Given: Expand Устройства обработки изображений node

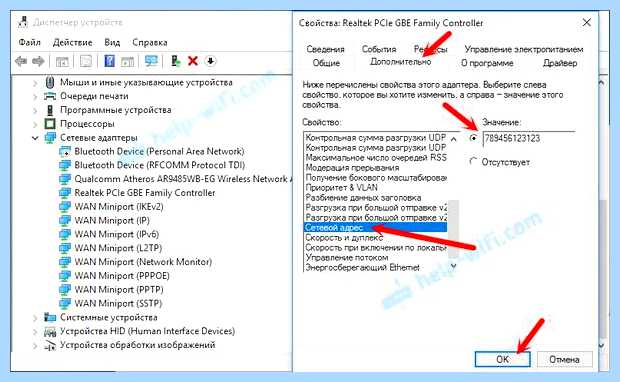Looking at the screenshot, I should (35, 345).
